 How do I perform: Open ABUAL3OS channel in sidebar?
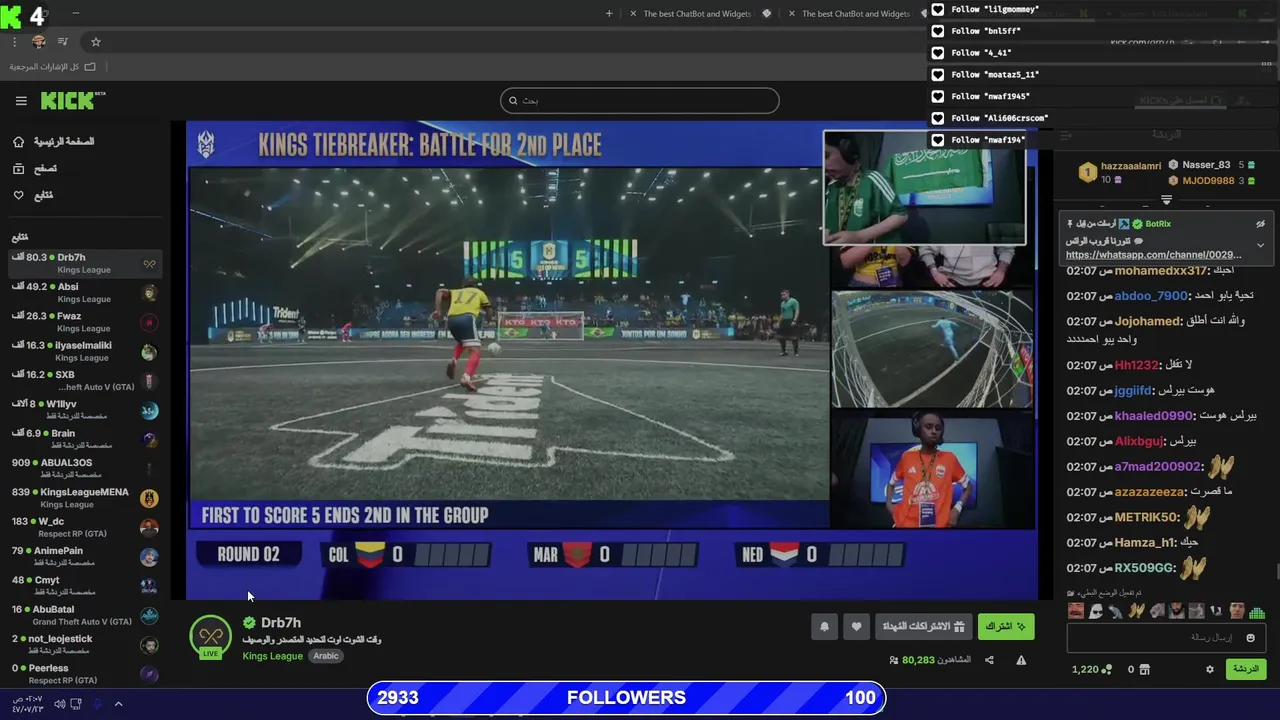pos(84,468)
